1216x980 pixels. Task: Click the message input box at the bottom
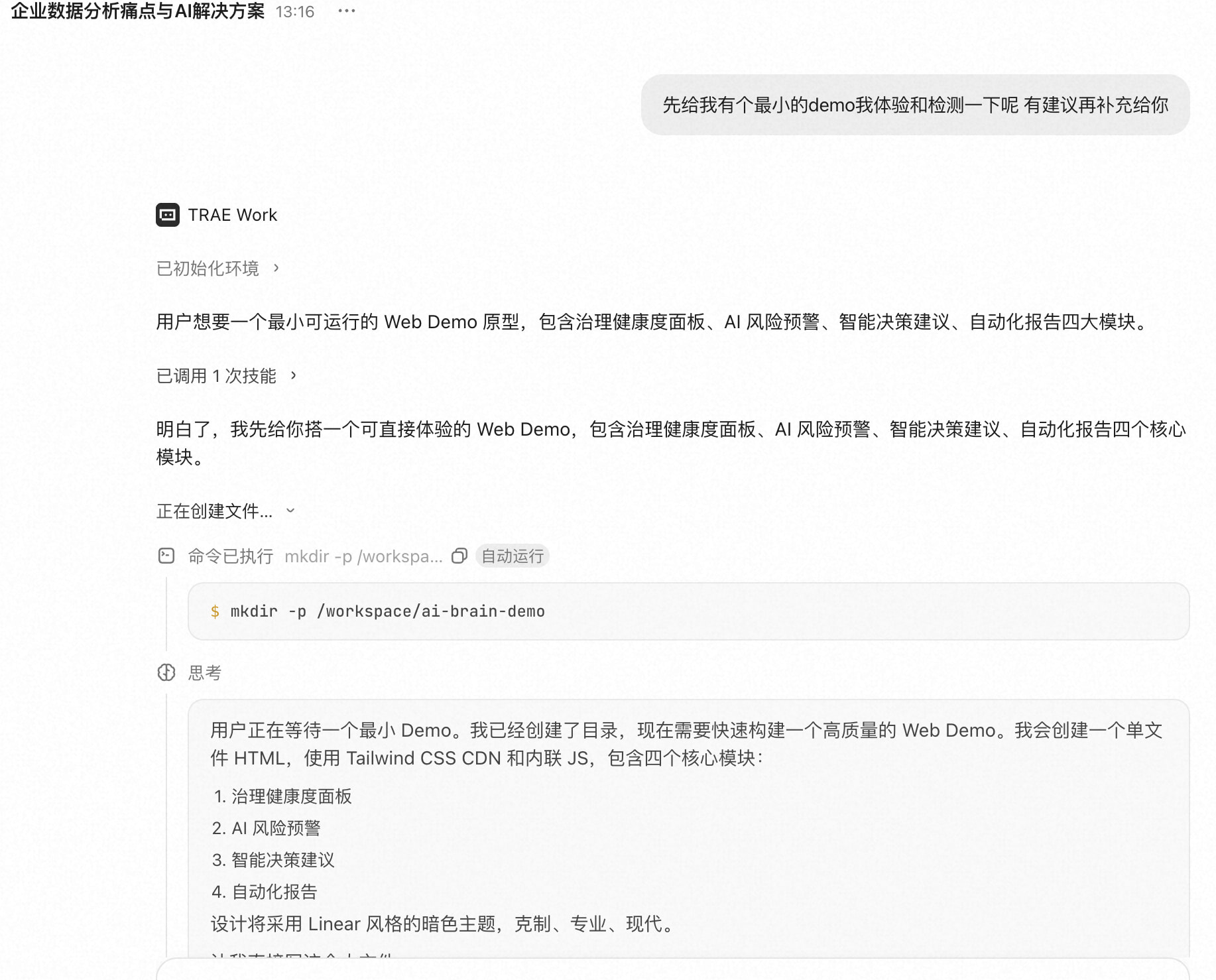click(x=672, y=969)
